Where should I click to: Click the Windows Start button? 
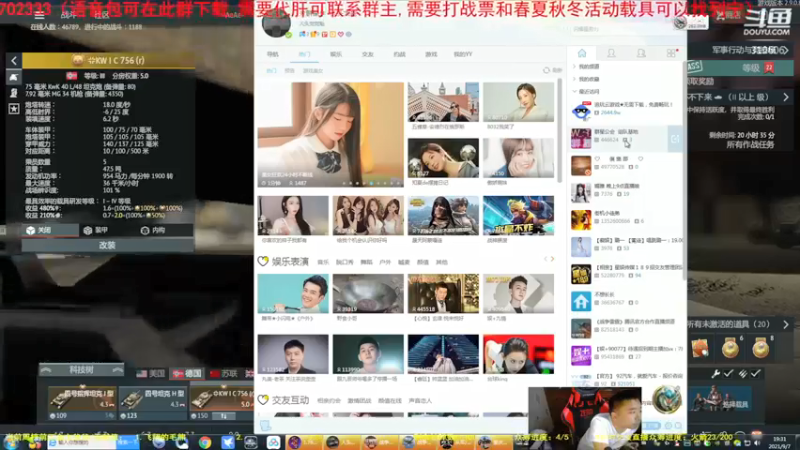point(11,443)
